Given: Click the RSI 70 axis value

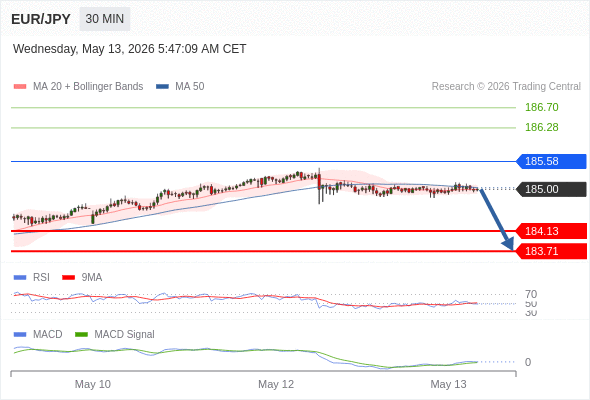Looking at the screenshot, I should [x=531, y=294].
